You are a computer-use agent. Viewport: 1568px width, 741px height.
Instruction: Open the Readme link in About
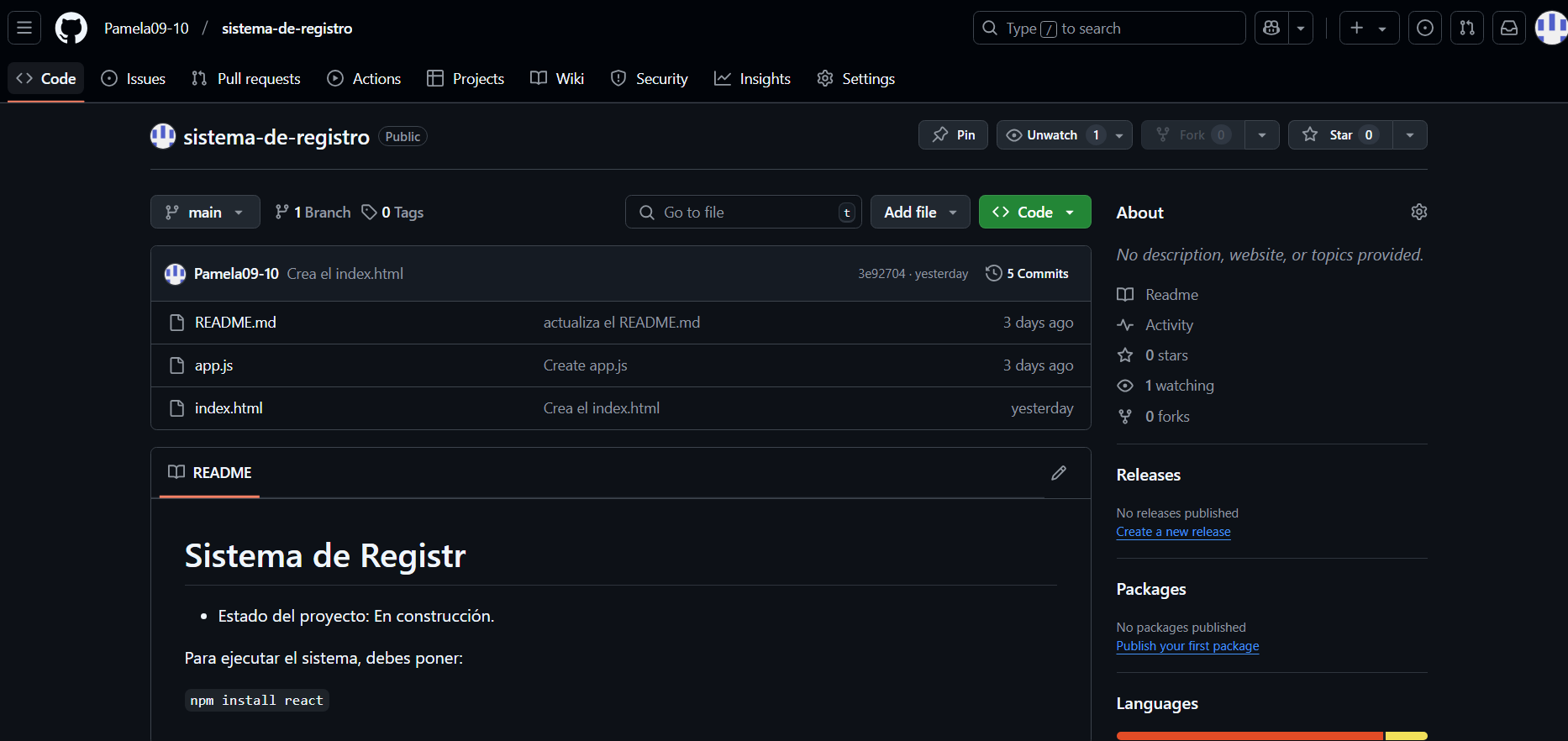pyautogui.click(x=1157, y=295)
